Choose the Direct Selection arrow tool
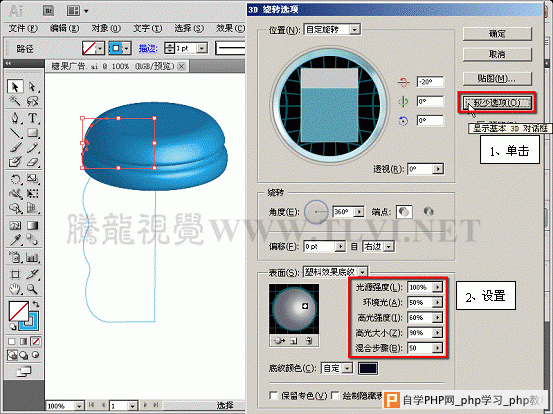553x414 pixels. [32, 87]
